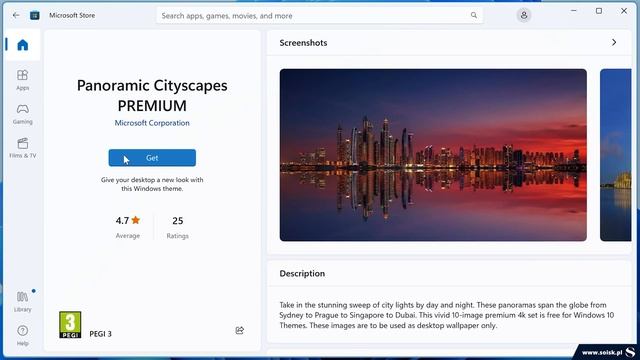640x360 pixels.
Task: Click the description paragraph starting 'Take in the stunning'
Action: tap(447, 315)
